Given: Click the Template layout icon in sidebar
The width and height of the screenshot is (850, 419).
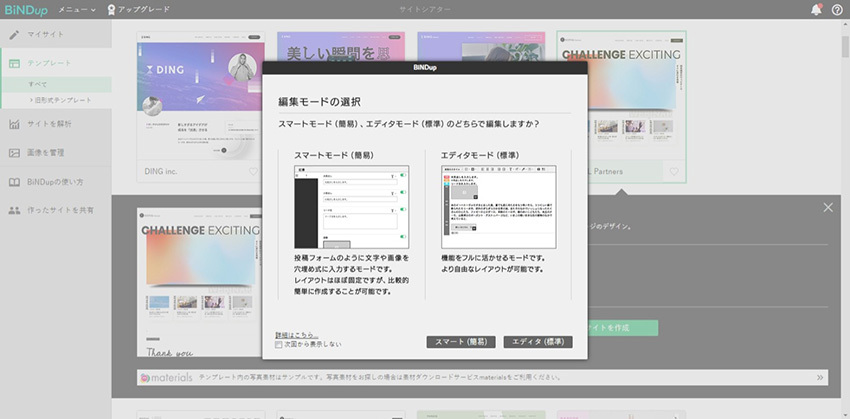Looking at the screenshot, I should click(x=15, y=63).
